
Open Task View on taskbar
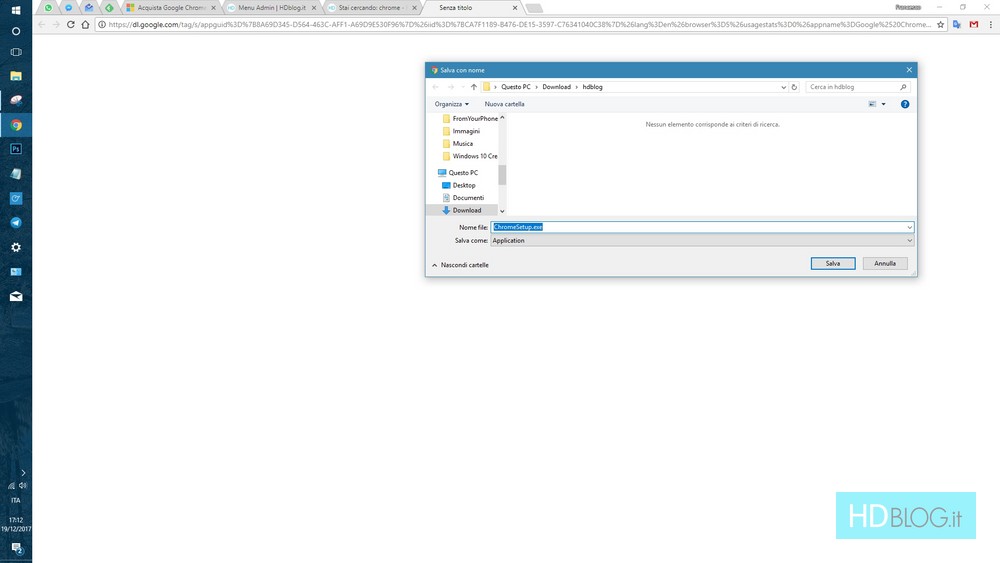(x=16, y=52)
